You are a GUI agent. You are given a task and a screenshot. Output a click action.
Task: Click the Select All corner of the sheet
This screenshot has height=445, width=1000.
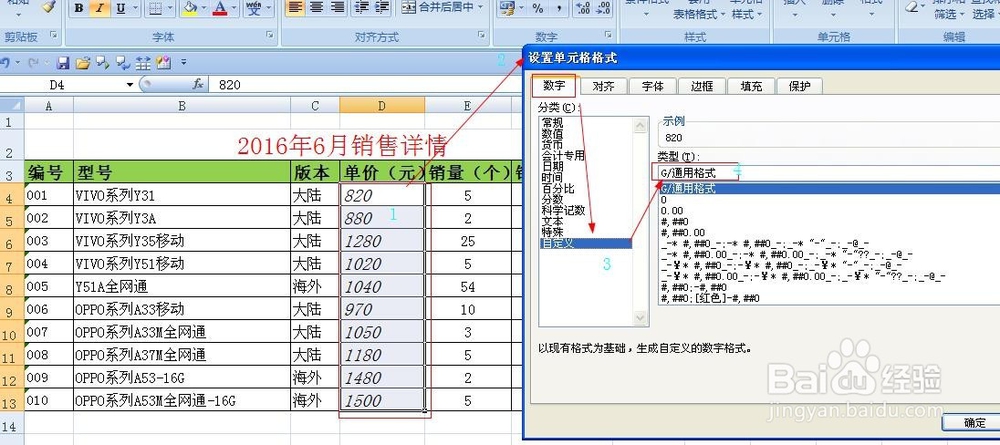(12, 105)
